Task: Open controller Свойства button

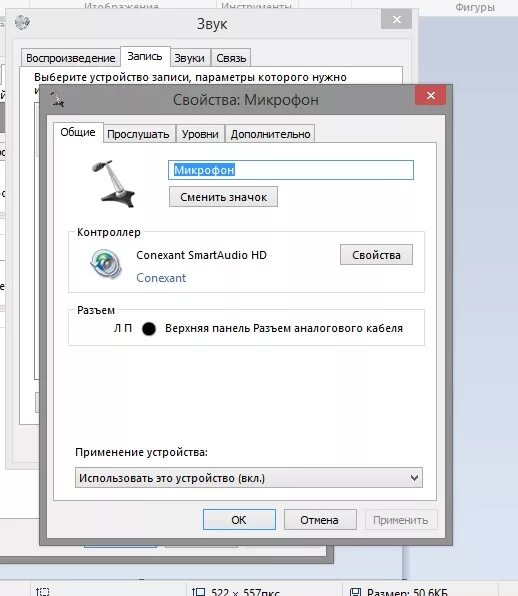Action: [x=376, y=255]
